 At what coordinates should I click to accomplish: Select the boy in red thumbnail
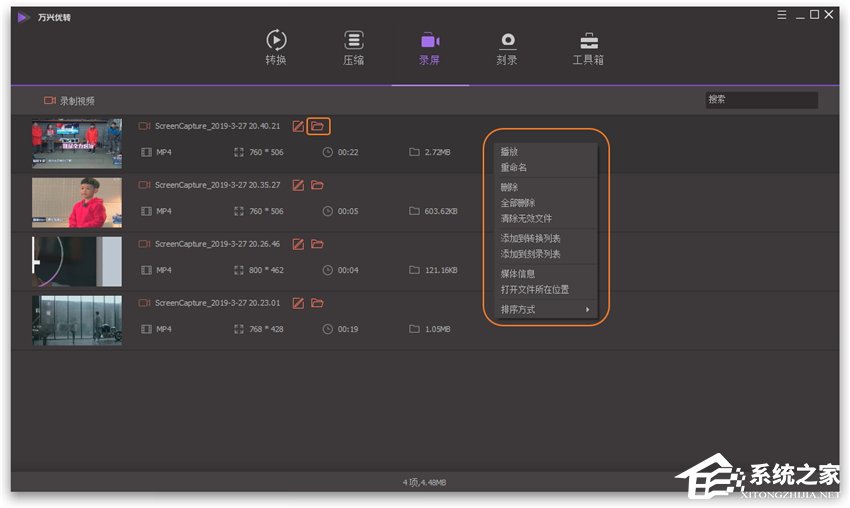[x=77, y=203]
